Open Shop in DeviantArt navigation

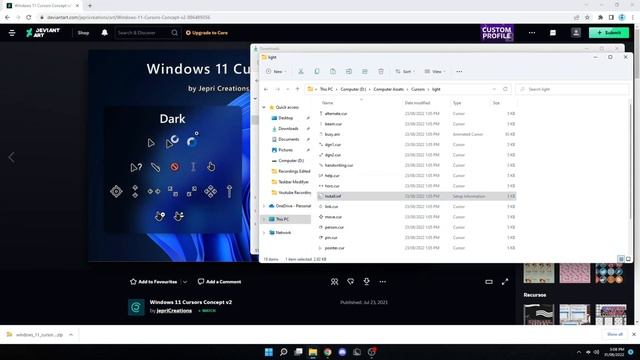pos(83,33)
